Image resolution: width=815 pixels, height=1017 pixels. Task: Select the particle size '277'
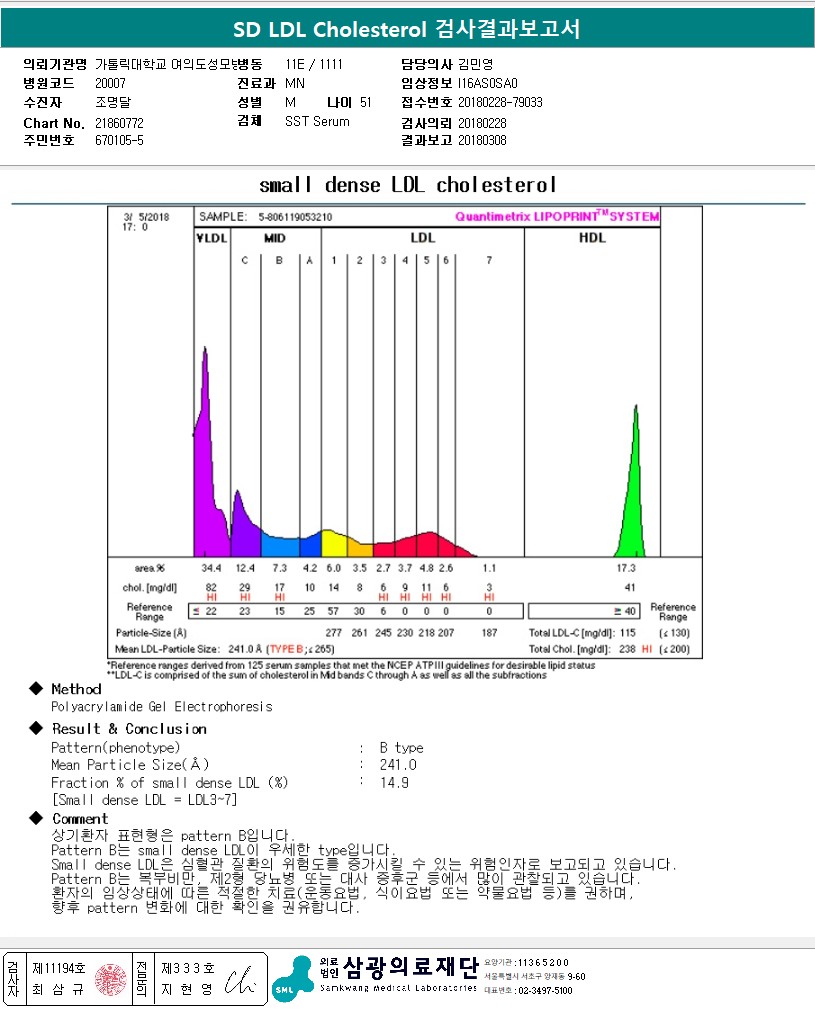[333, 633]
